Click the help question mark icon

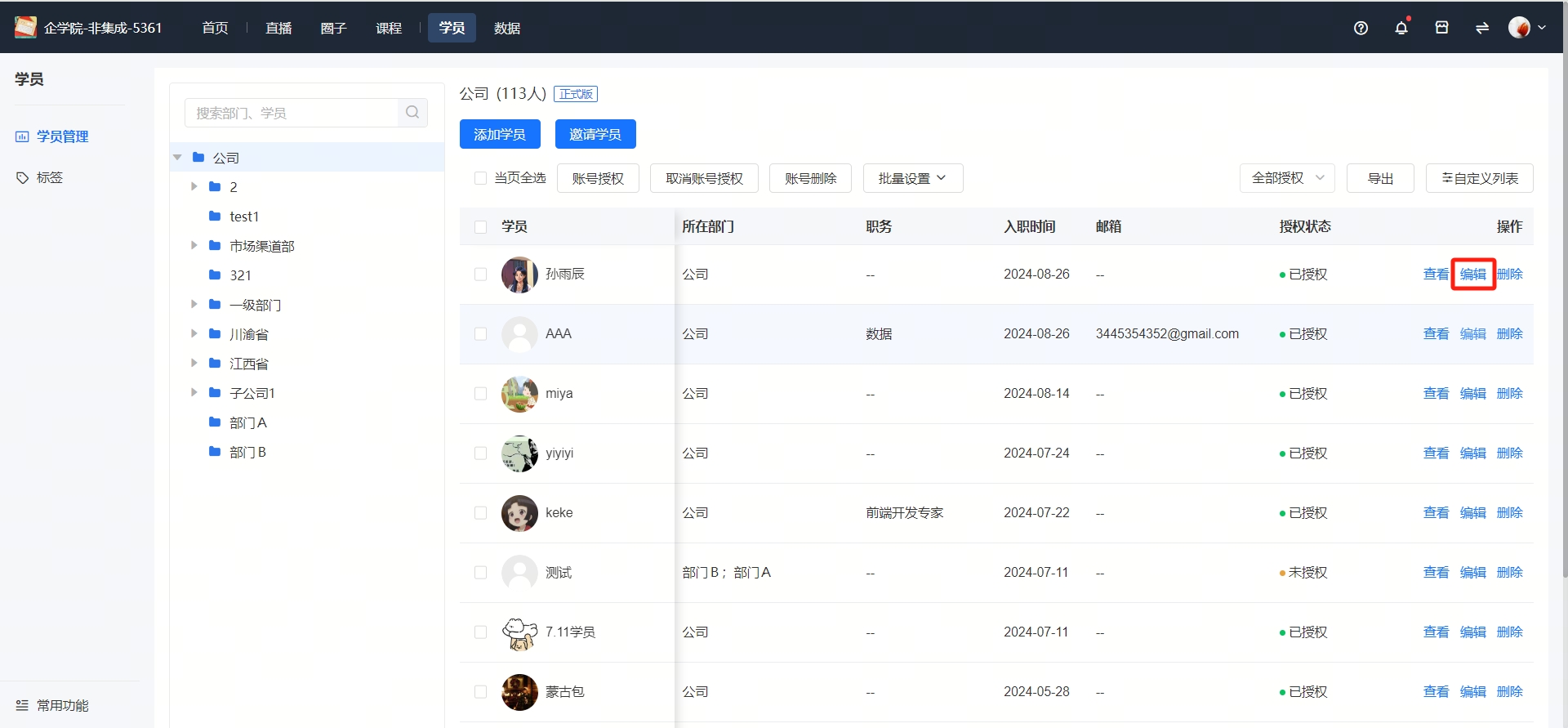tap(1361, 28)
